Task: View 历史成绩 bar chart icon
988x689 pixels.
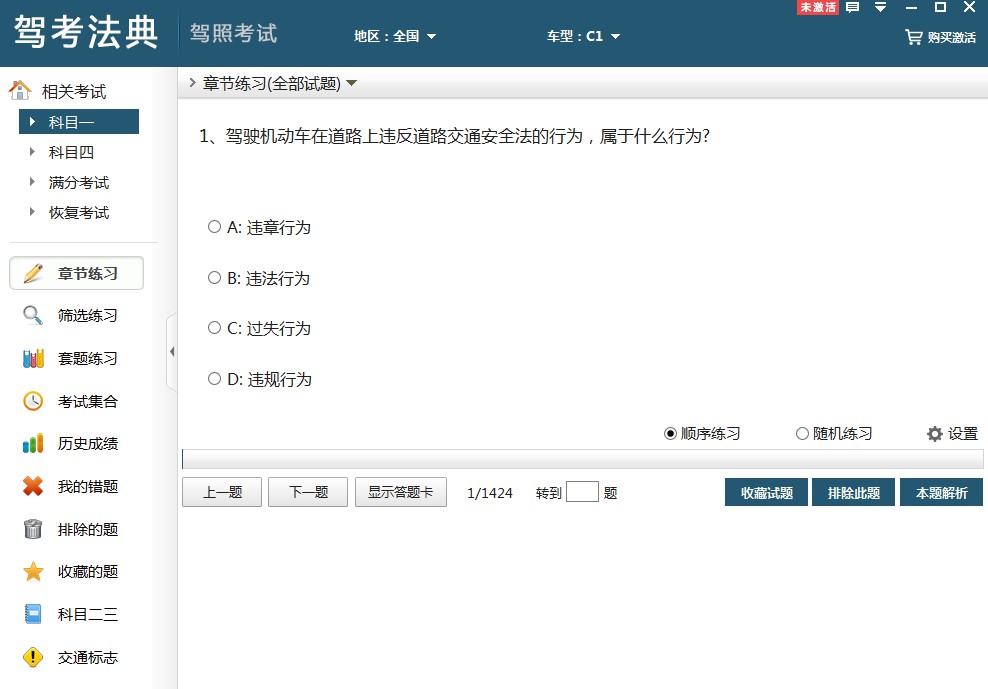Action: [33, 444]
